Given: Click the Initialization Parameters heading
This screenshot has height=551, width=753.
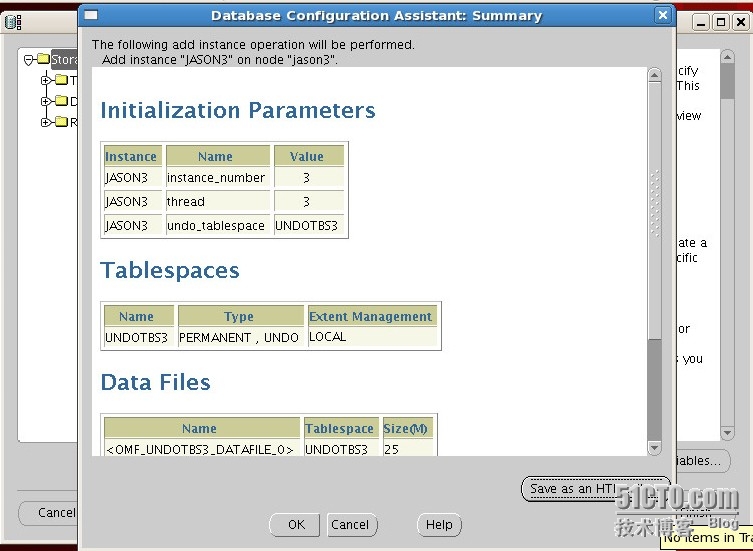Looking at the screenshot, I should click(238, 110).
